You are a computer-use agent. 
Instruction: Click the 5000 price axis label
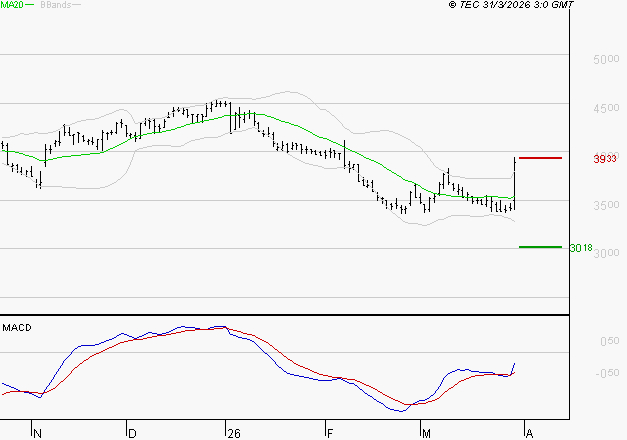pyautogui.click(x=606, y=60)
